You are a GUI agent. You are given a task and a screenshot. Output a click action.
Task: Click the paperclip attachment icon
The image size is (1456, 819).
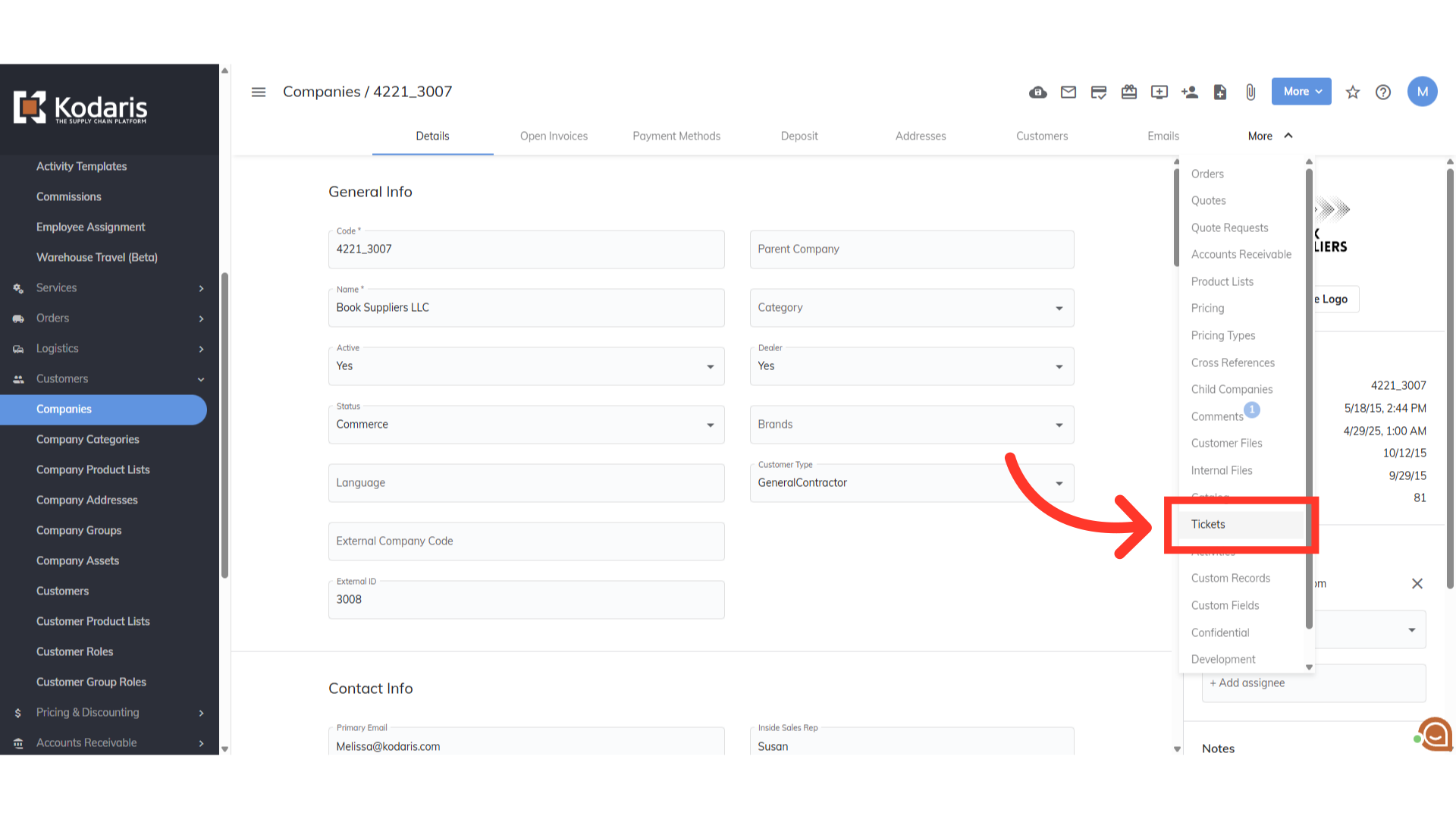1250,93
